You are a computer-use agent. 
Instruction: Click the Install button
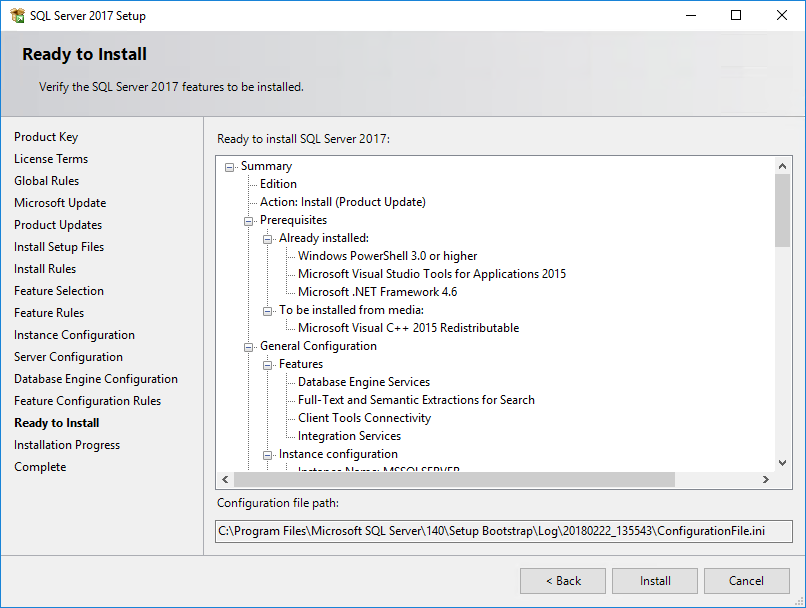coord(655,581)
